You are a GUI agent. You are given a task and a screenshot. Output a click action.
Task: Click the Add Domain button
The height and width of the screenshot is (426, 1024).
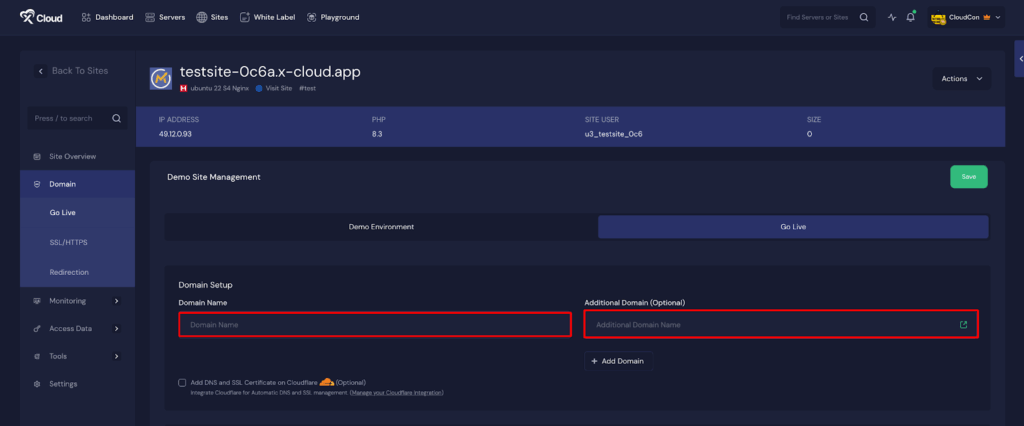619,361
